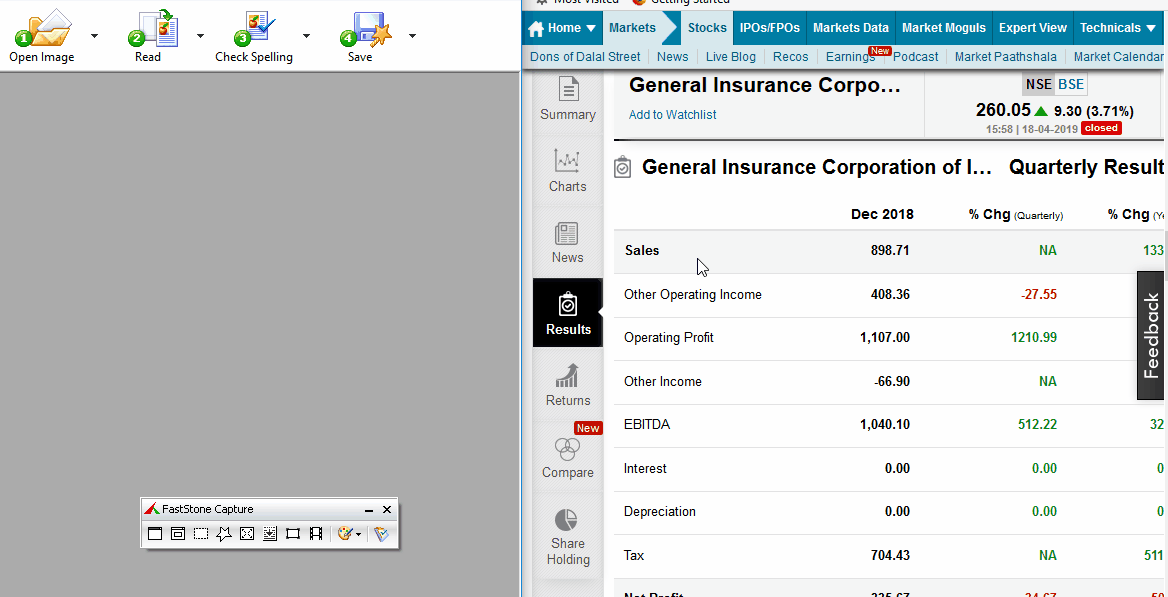Click the Operating Profit row label
The width and height of the screenshot is (1168, 597).
[669, 338]
